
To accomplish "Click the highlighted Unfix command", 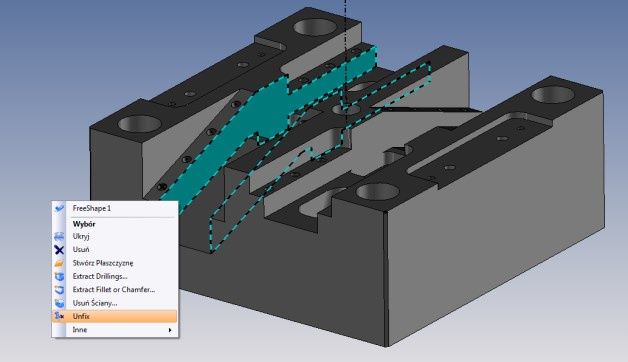I will coord(115,316).
